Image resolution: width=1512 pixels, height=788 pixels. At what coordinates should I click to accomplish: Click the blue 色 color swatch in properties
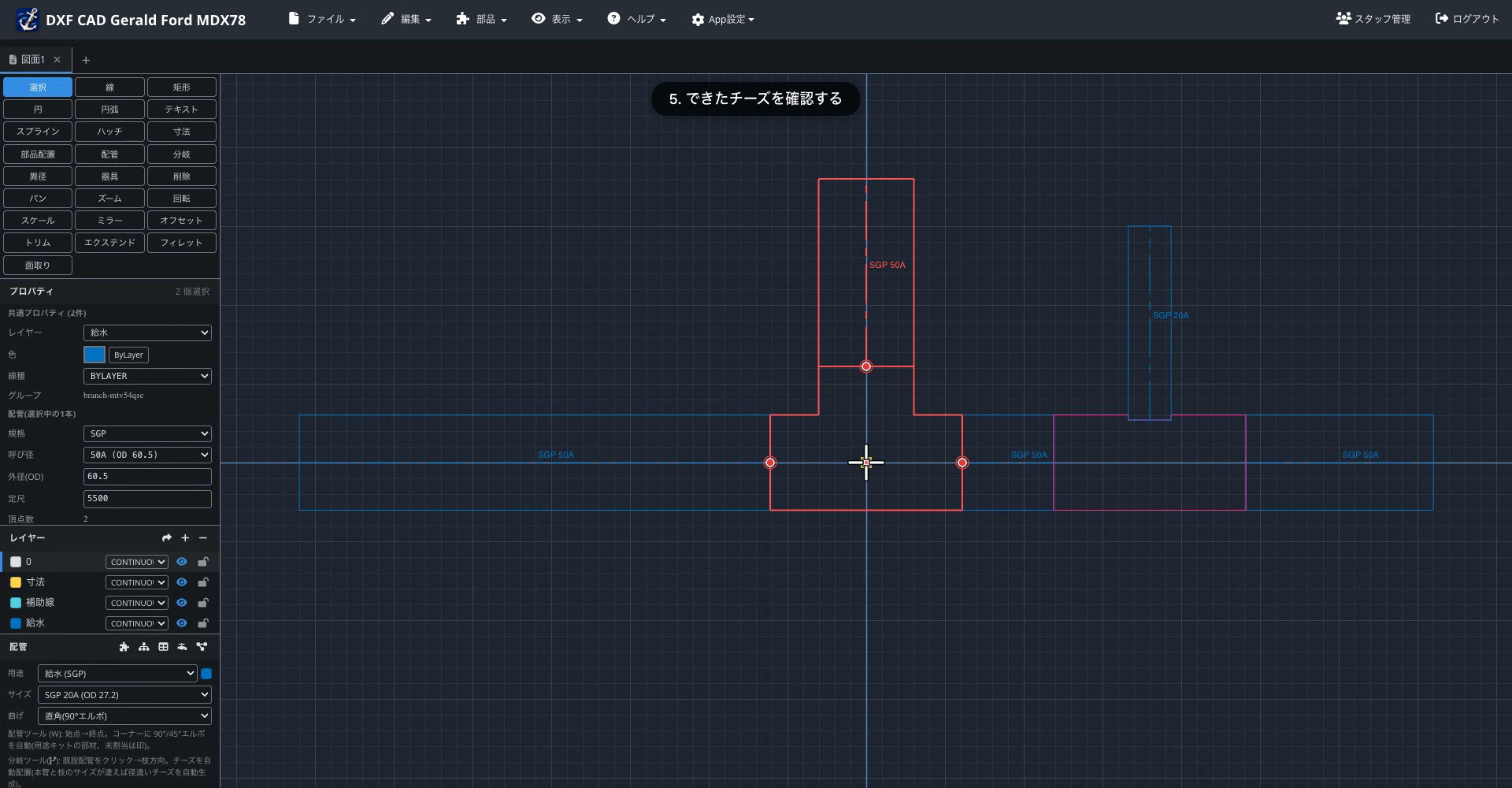tap(94, 355)
